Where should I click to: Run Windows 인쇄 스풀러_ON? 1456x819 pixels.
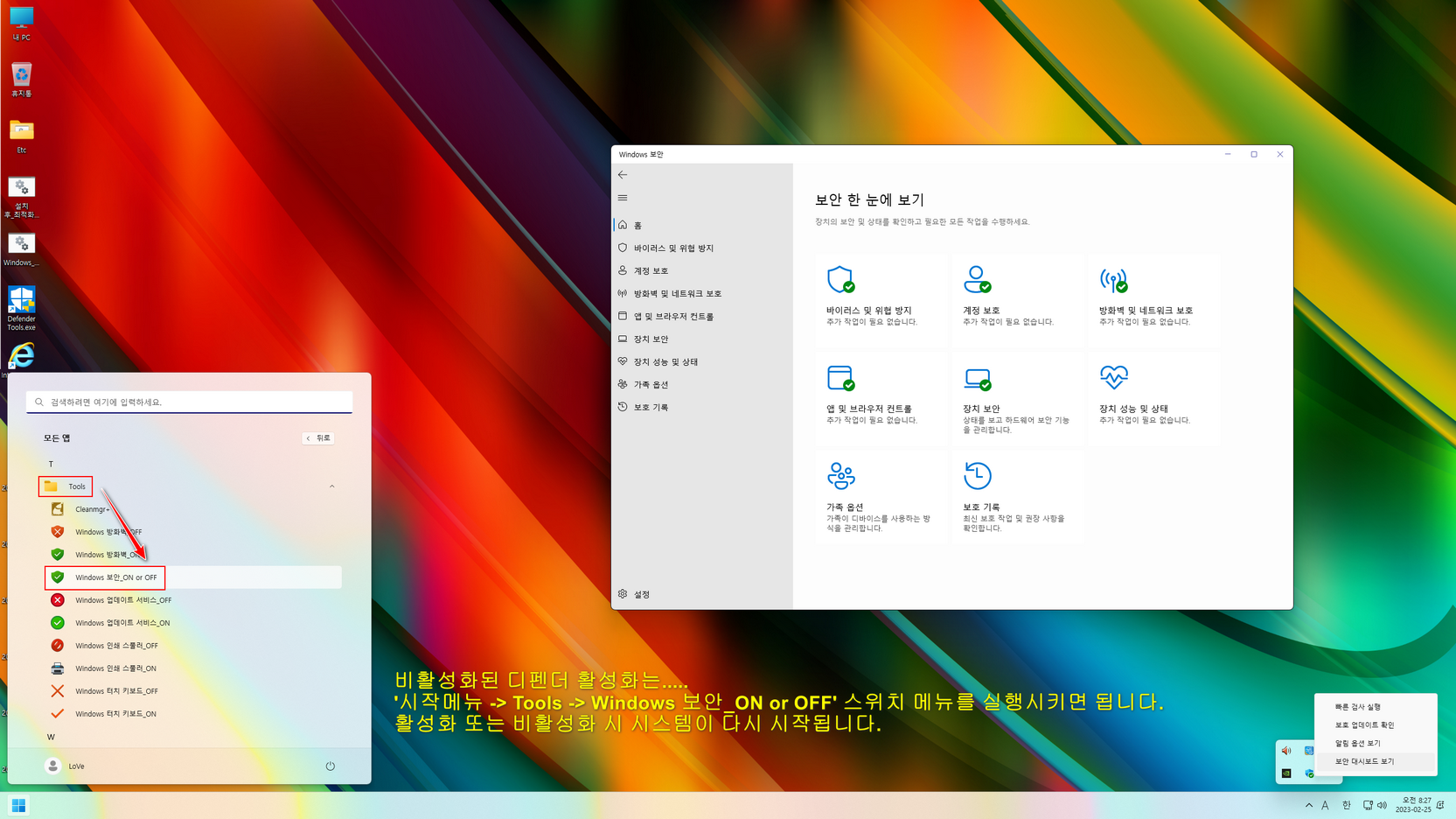192,668
